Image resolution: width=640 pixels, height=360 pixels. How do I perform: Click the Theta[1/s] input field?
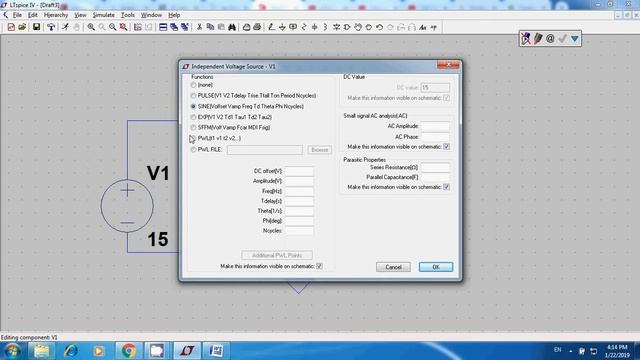click(x=299, y=211)
